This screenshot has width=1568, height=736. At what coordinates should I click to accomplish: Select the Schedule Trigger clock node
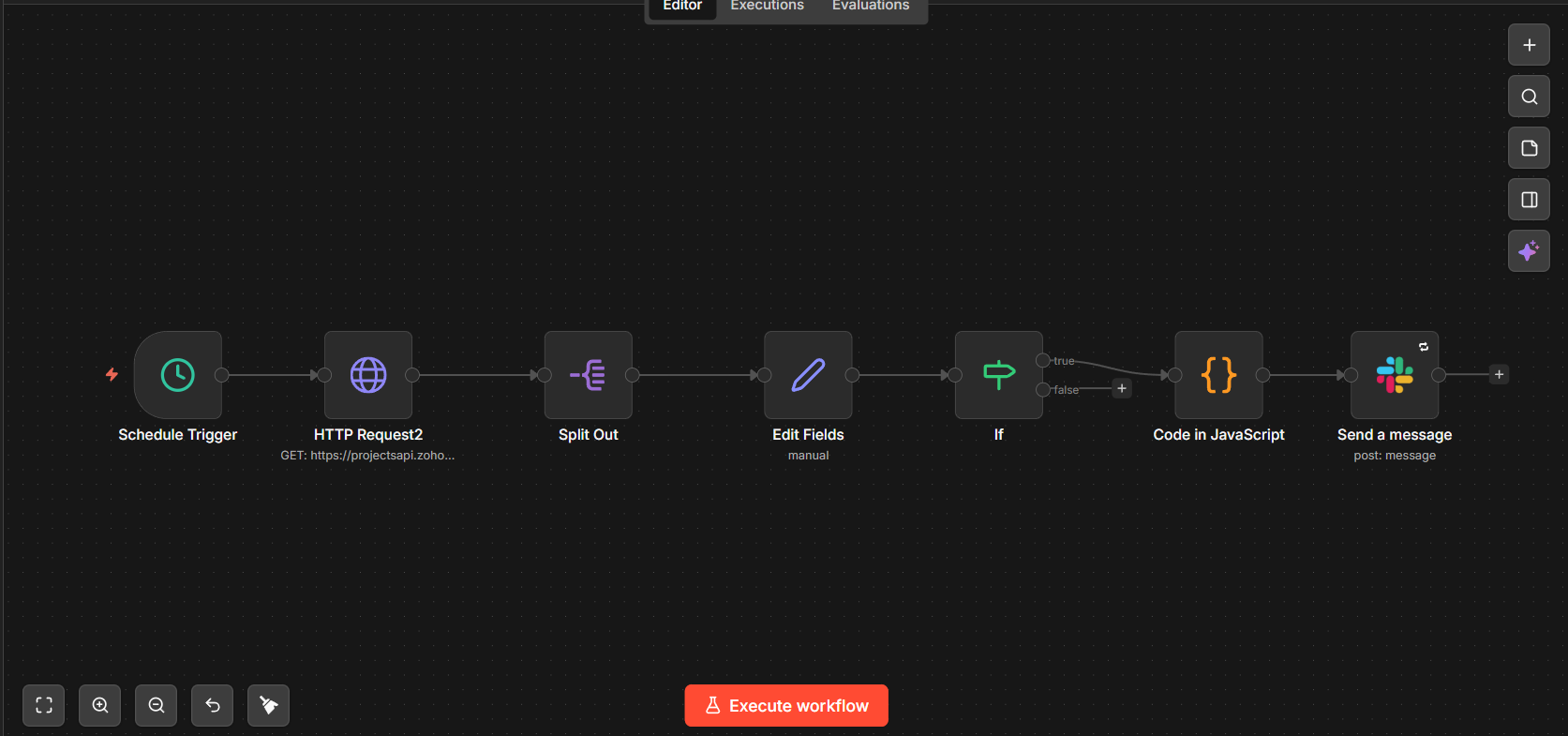click(x=178, y=375)
